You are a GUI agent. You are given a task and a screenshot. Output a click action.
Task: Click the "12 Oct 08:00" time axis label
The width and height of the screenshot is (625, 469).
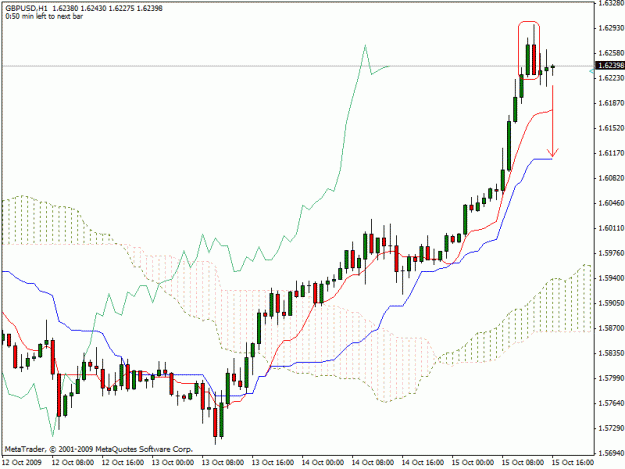[x=73, y=463]
